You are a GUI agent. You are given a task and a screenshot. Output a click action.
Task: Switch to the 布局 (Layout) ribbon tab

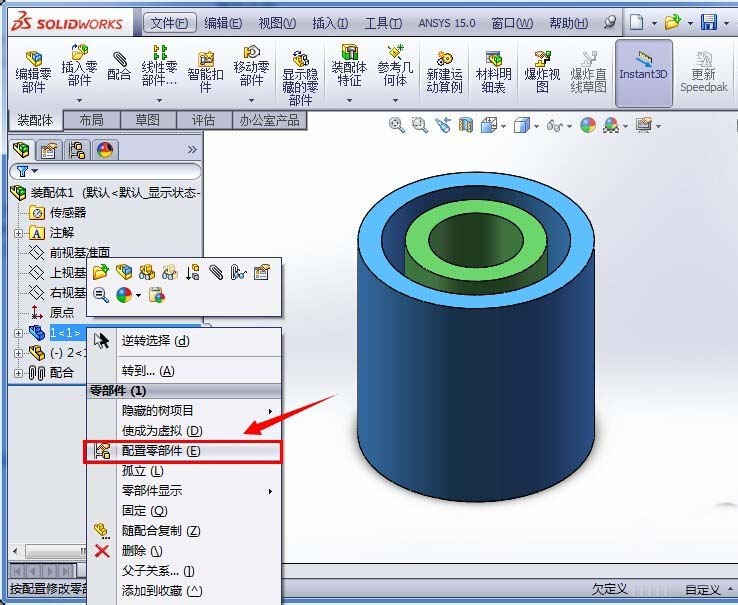pyautogui.click(x=91, y=120)
